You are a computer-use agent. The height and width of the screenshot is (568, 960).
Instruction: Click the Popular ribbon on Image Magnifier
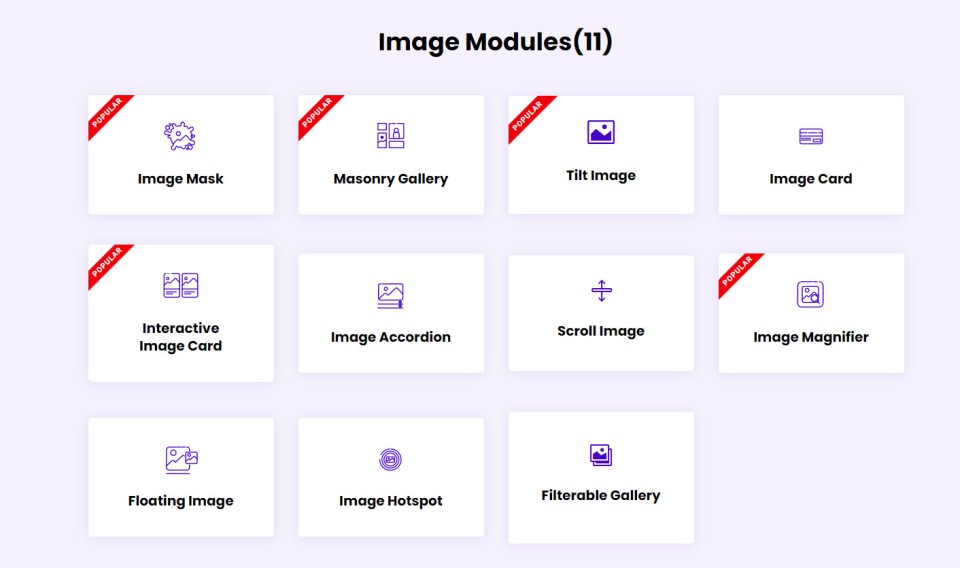coord(738,273)
